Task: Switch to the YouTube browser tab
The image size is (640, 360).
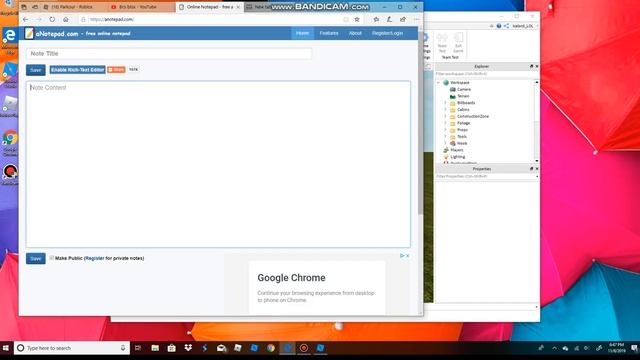Action: [138, 7]
